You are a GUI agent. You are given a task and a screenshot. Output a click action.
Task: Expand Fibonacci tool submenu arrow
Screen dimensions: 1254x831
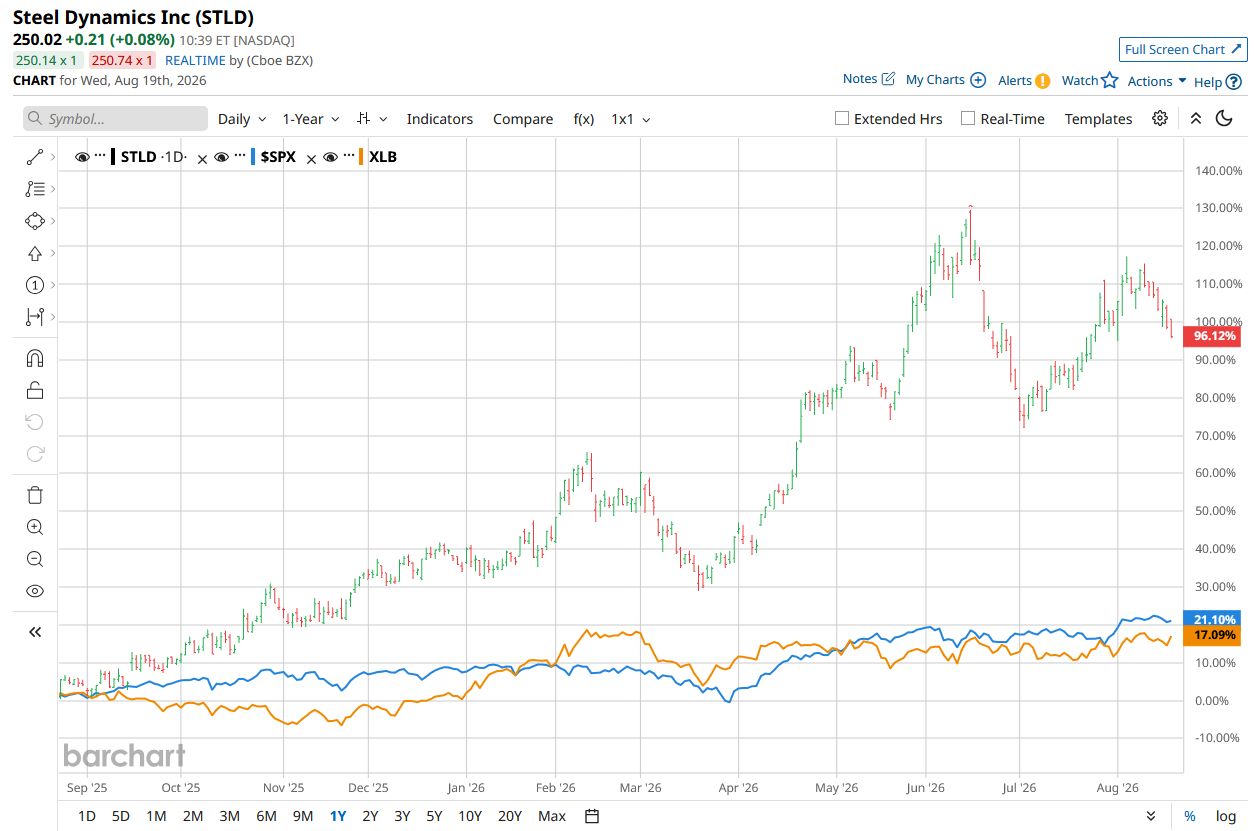[x=53, y=189]
